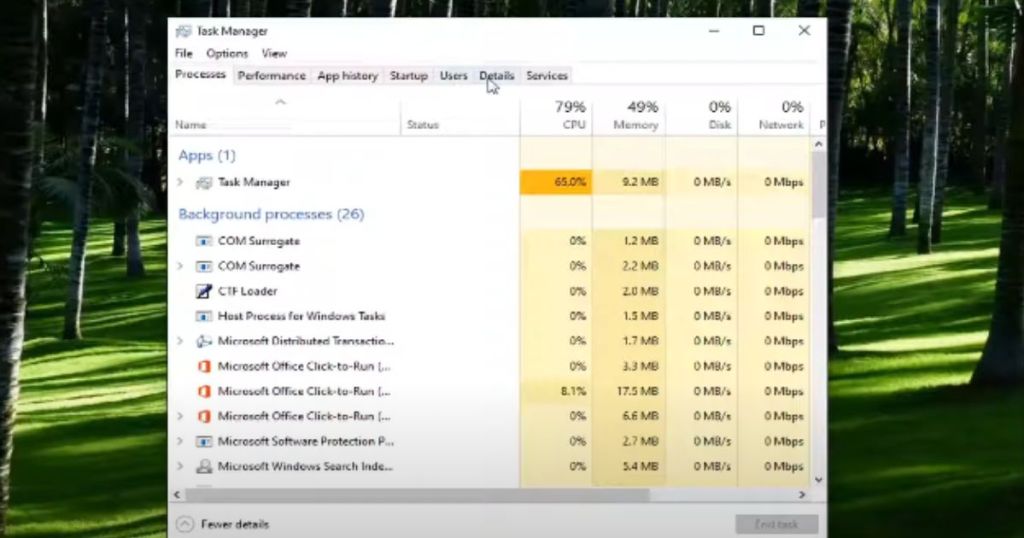Expand Microsoft Software Protection row
Screen dimensions: 1024x538
(x=181, y=441)
